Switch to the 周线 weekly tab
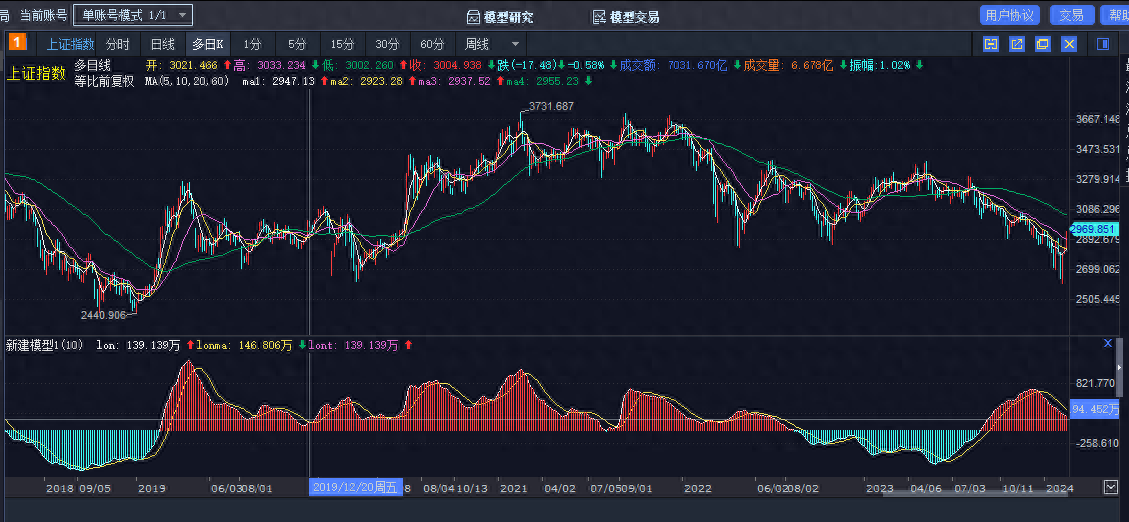 click(x=477, y=44)
